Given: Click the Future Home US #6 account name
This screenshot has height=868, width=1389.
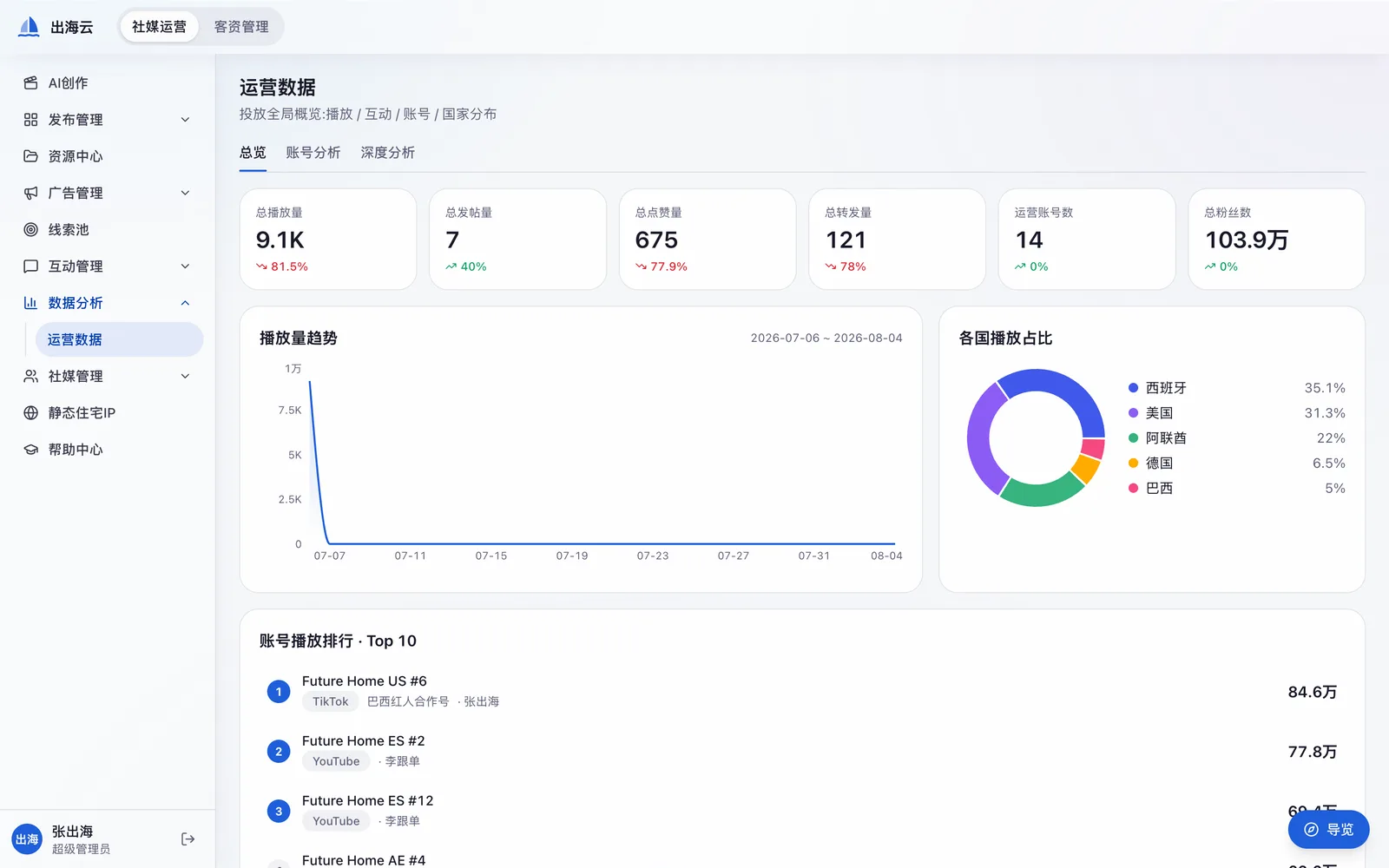Looking at the screenshot, I should coord(365,681).
